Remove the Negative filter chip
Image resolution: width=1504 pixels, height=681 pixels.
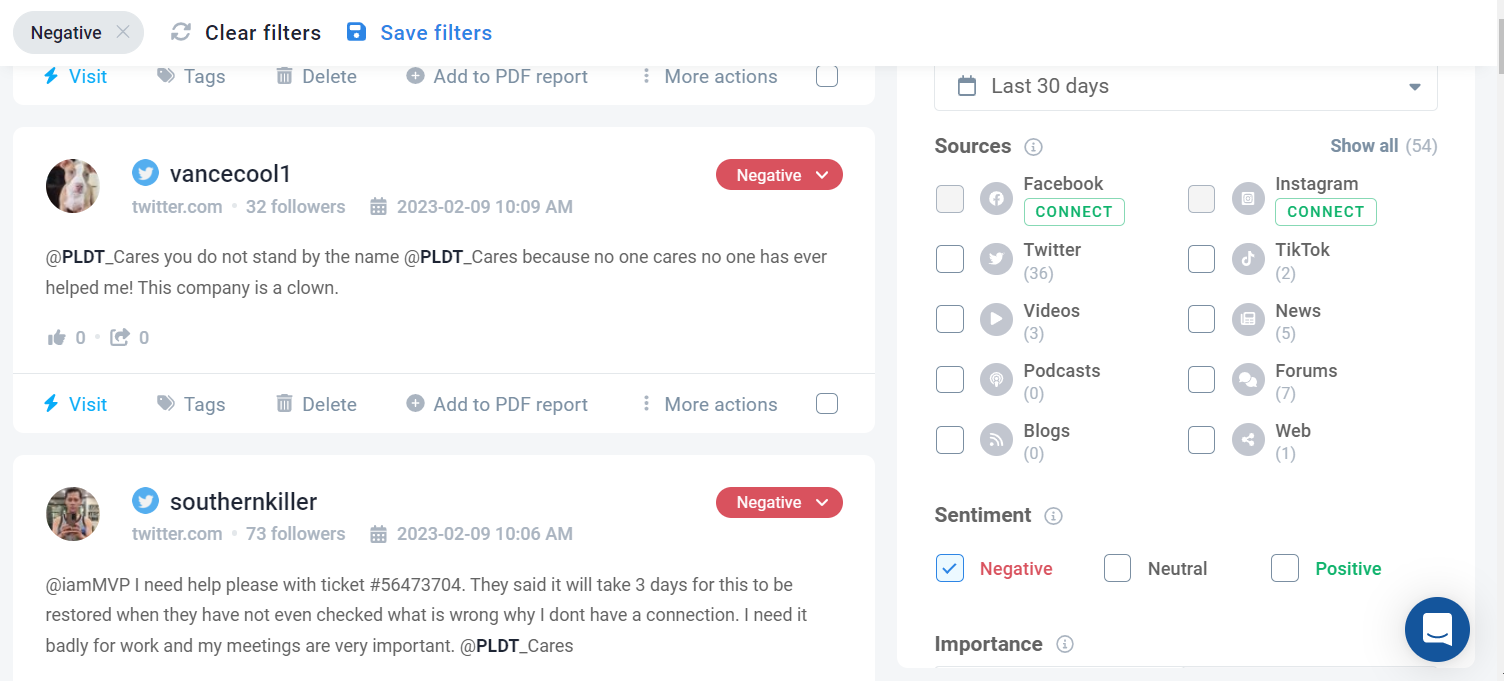pyautogui.click(x=123, y=32)
